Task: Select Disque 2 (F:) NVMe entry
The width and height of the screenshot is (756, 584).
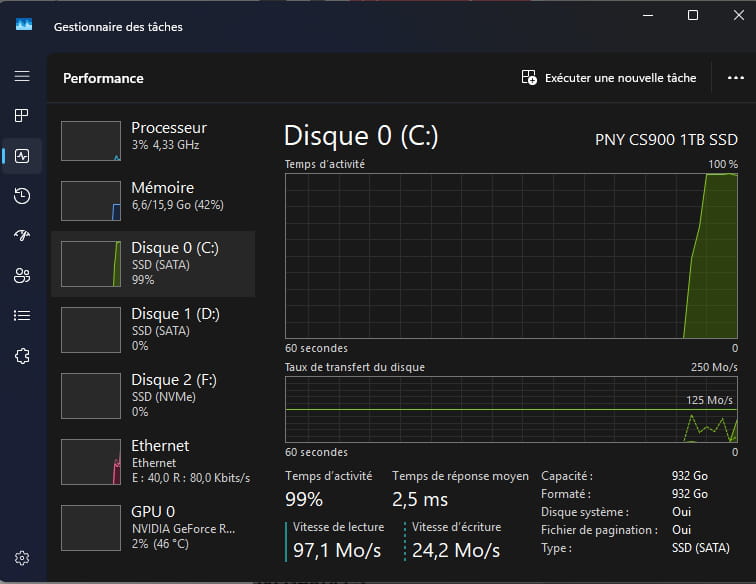Action: coord(153,395)
